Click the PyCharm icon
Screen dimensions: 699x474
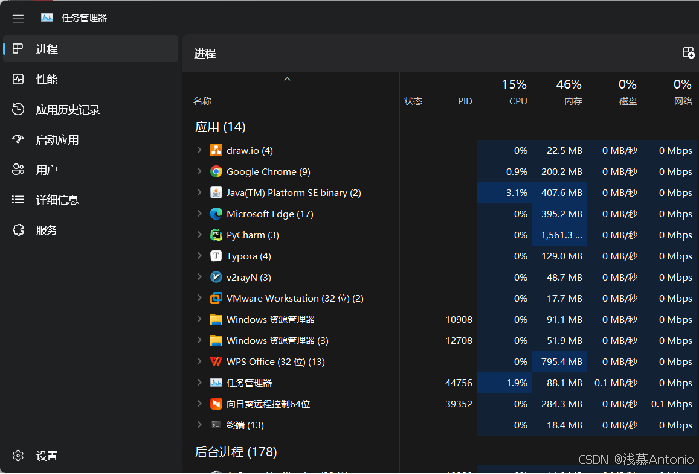216,235
